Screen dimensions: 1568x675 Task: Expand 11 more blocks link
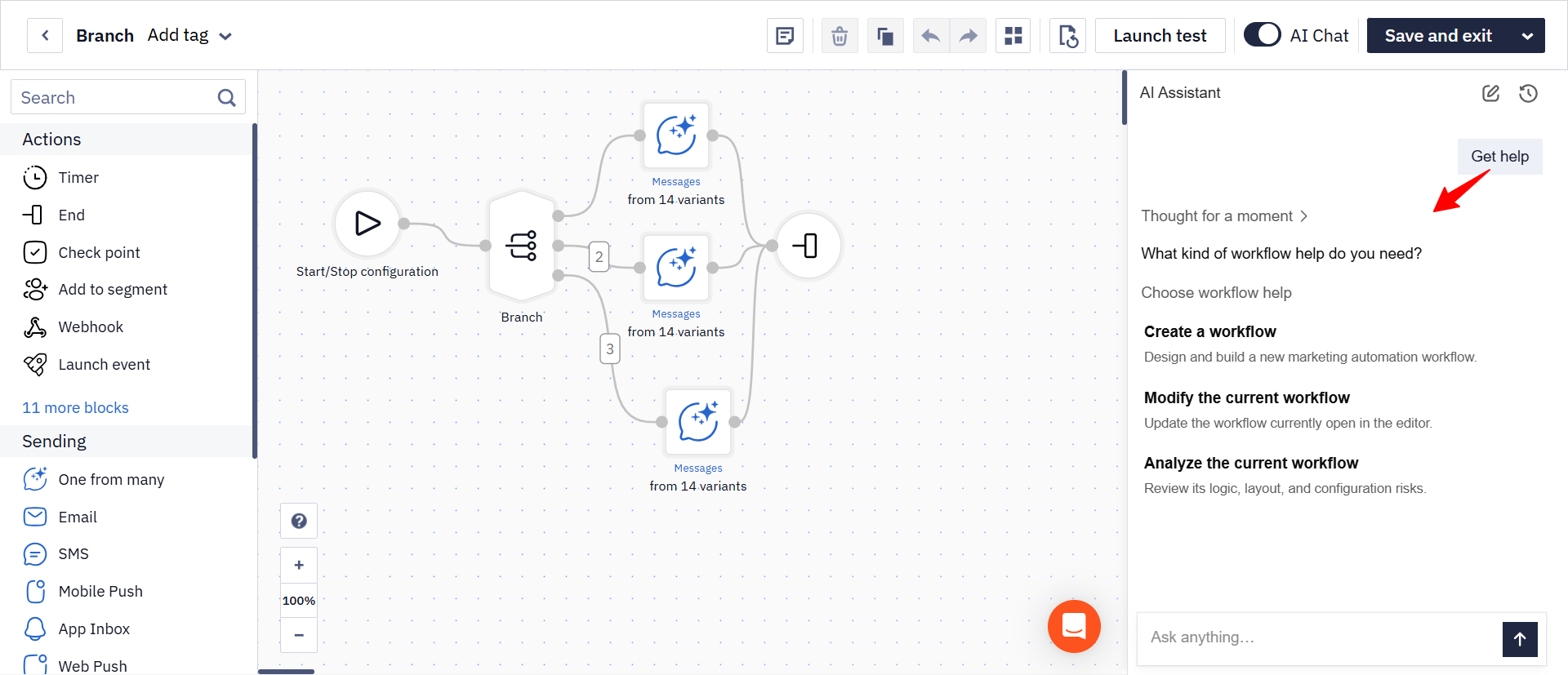click(75, 407)
